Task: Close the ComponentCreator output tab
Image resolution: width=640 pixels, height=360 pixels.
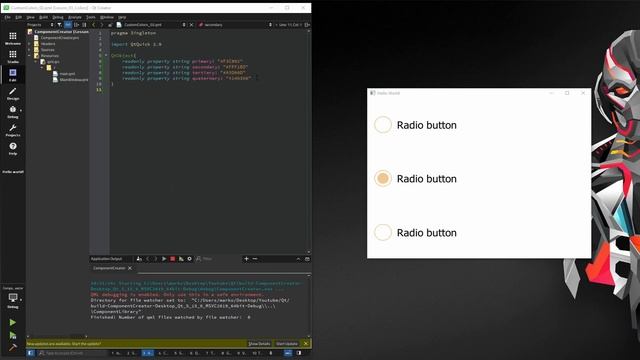Action: pos(130,268)
